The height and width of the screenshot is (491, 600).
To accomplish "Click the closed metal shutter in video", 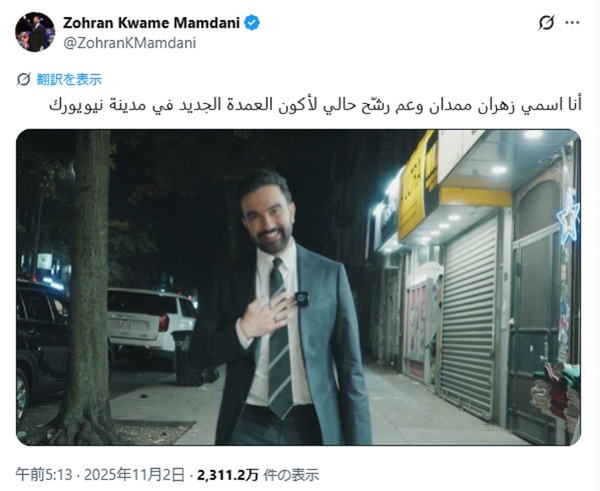I will pos(468,318).
